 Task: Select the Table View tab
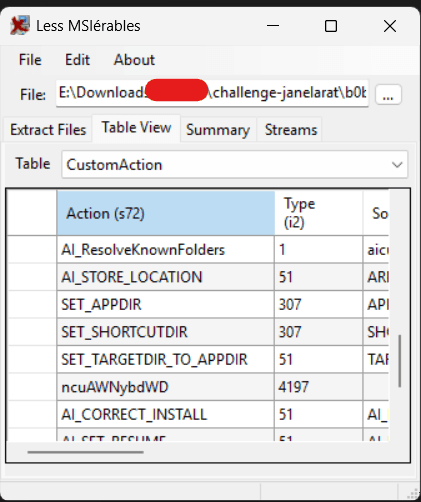[136, 128]
